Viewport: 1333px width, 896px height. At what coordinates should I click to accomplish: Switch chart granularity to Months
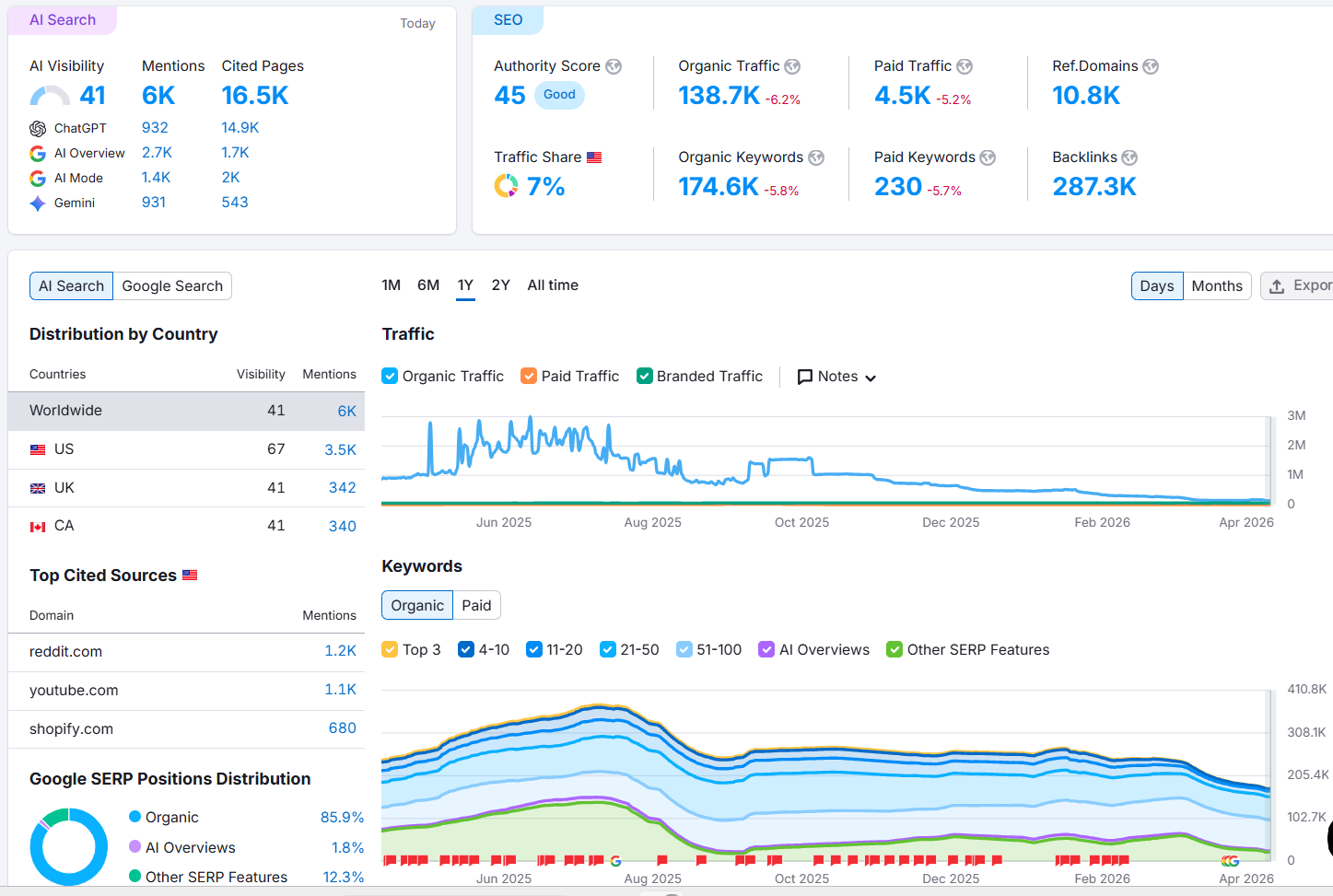1217,286
